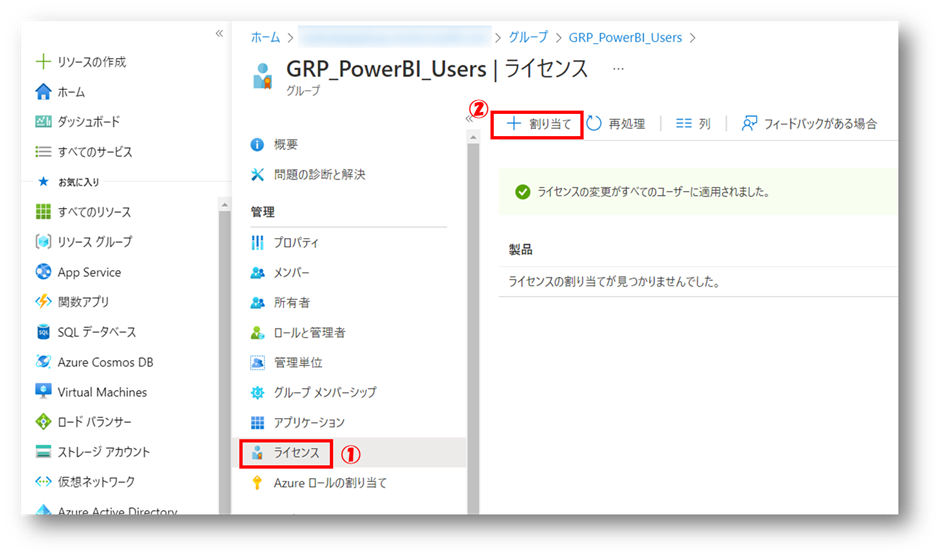Viewport: 941px width, 557px height.
Task: Click the feedback person icon in toolbar
Action: [x=749, y=123]
